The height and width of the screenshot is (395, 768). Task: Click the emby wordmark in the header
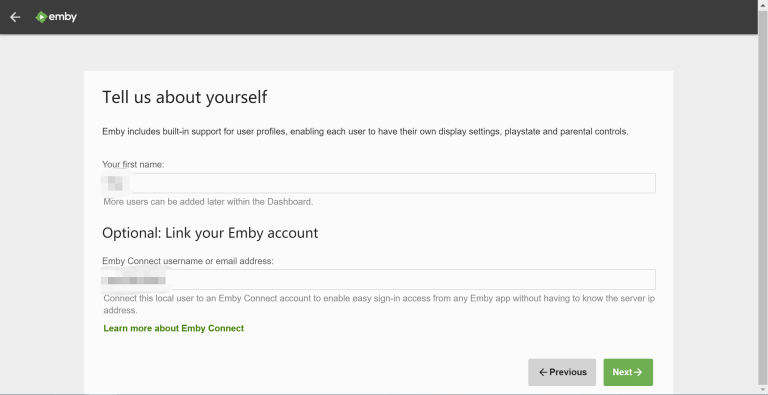pos(63,17)
